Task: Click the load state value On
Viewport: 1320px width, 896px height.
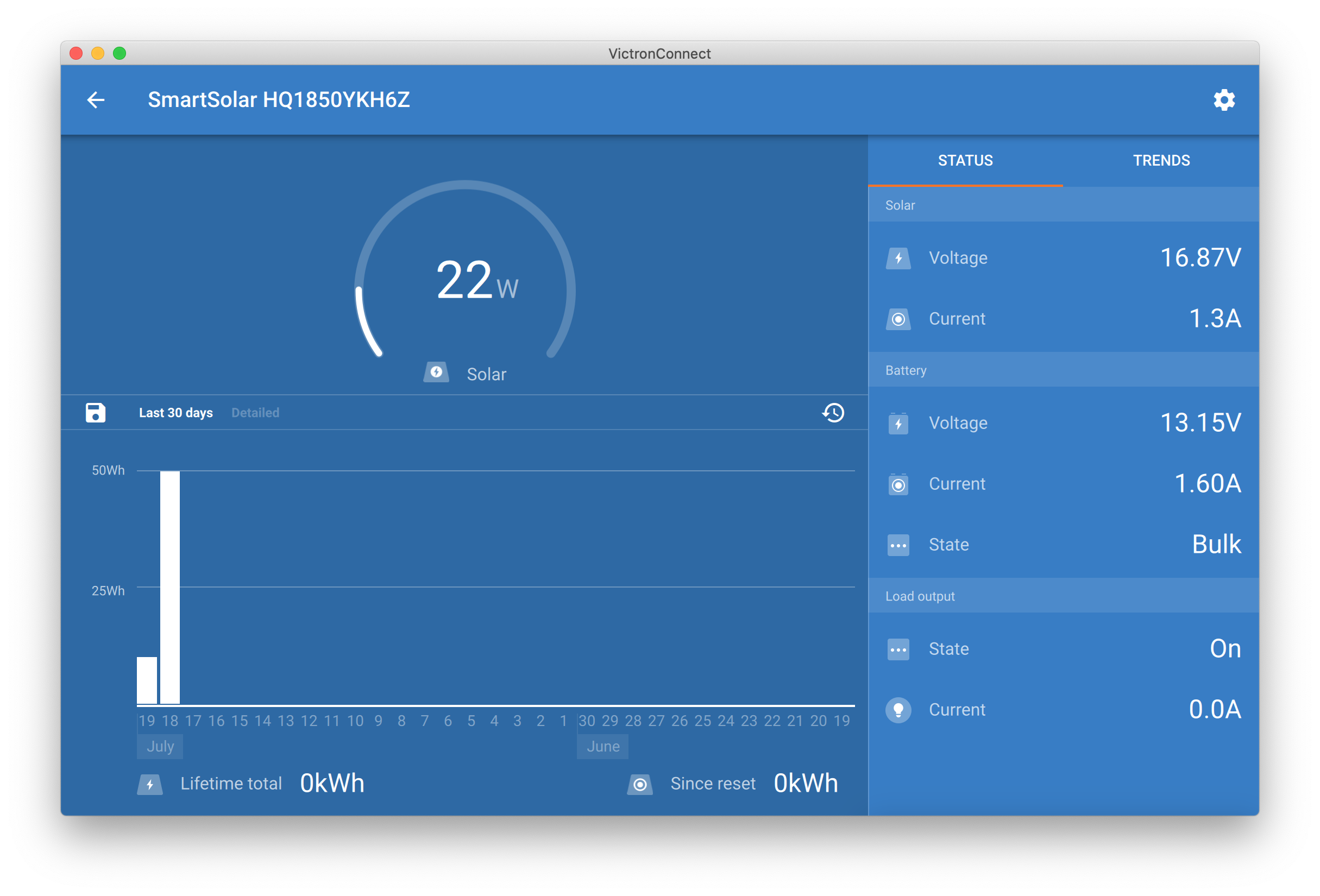Action: [1225, 648]
